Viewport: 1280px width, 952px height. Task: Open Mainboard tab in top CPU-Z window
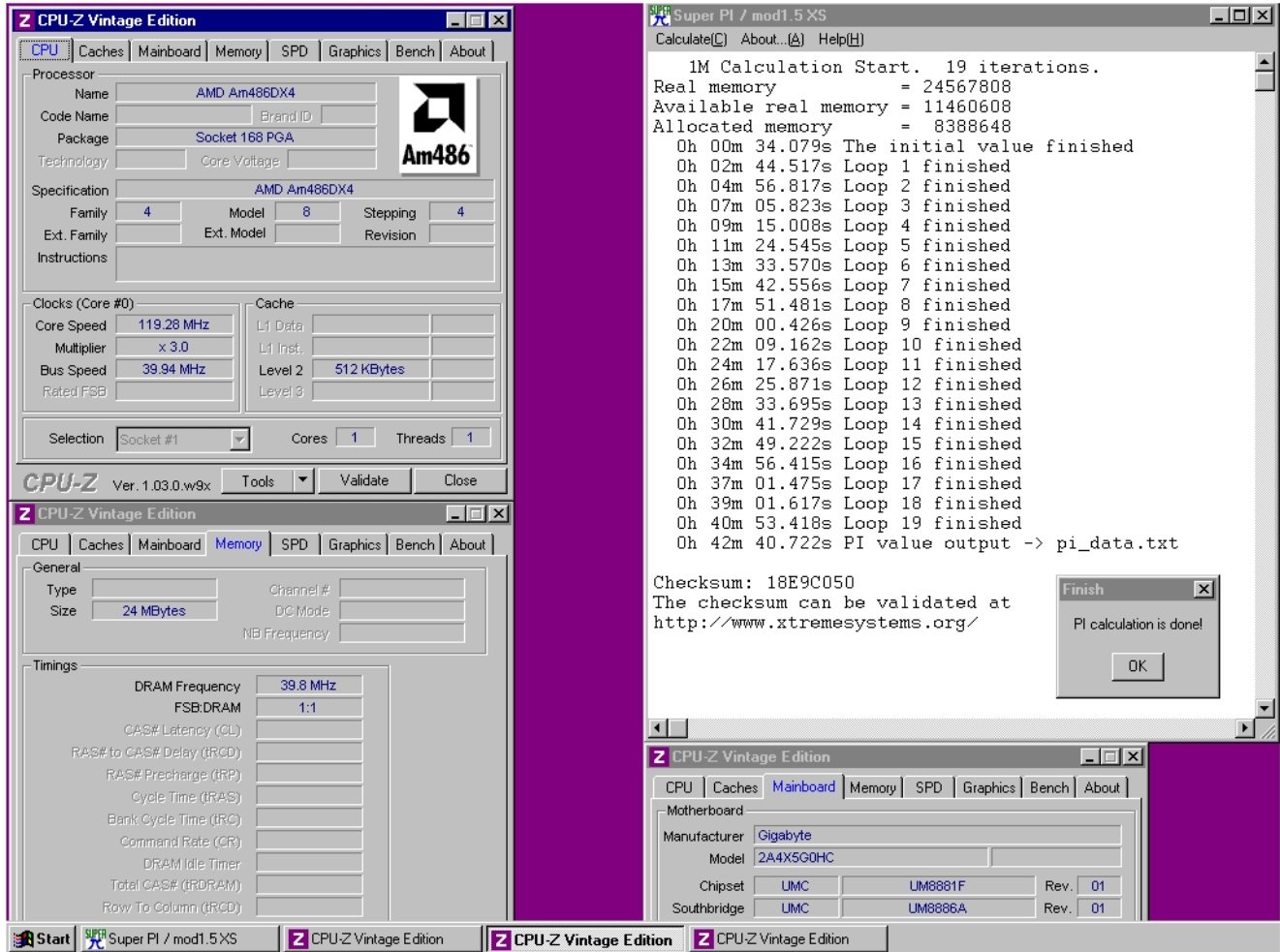tap(170, 51)
